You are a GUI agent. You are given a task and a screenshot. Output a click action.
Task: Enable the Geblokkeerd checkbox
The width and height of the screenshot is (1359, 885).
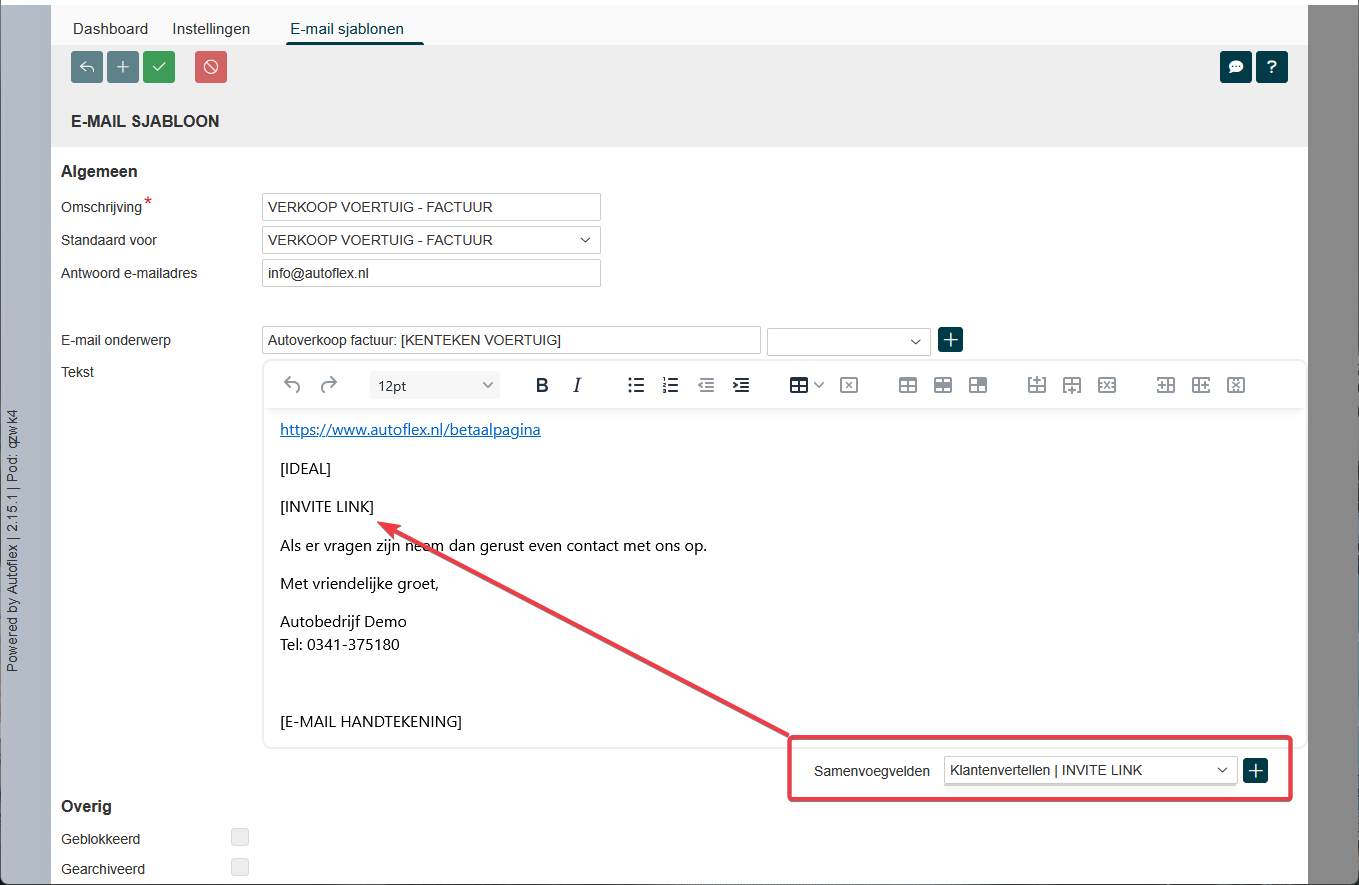tap(240, 838)
